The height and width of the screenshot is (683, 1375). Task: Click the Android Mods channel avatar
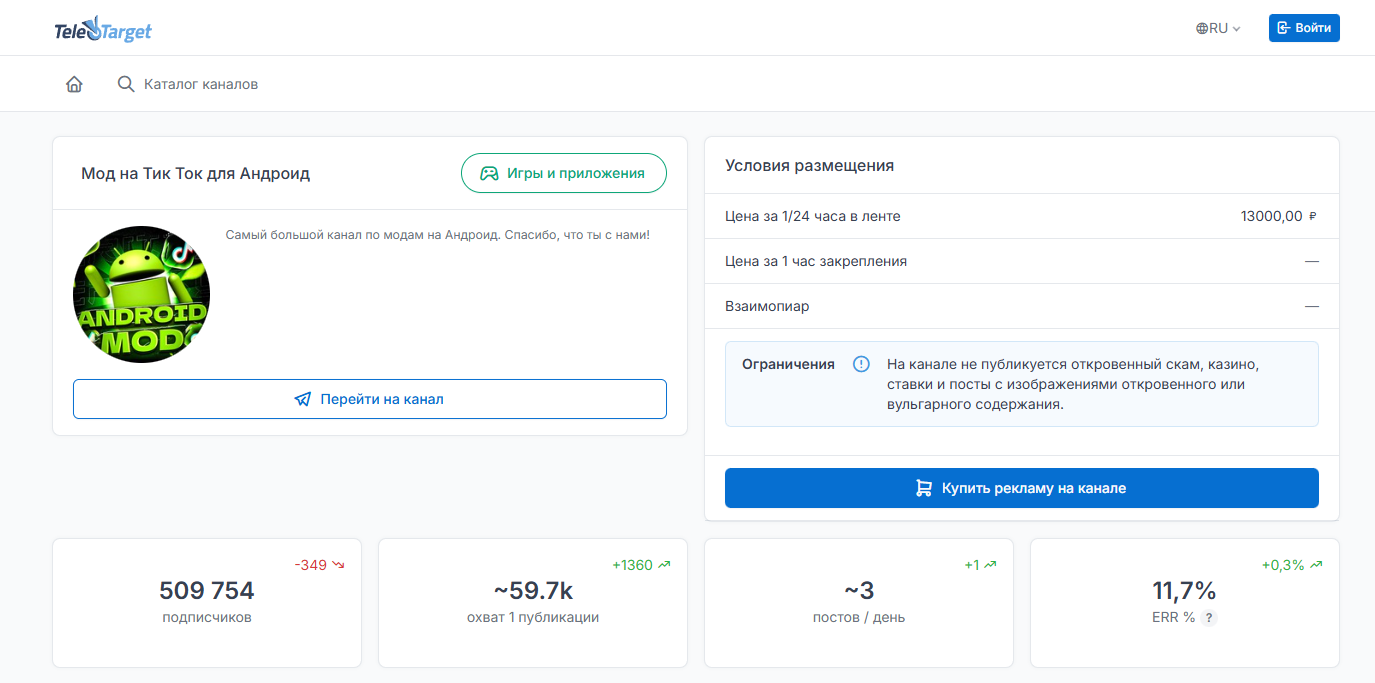point(141,294)
